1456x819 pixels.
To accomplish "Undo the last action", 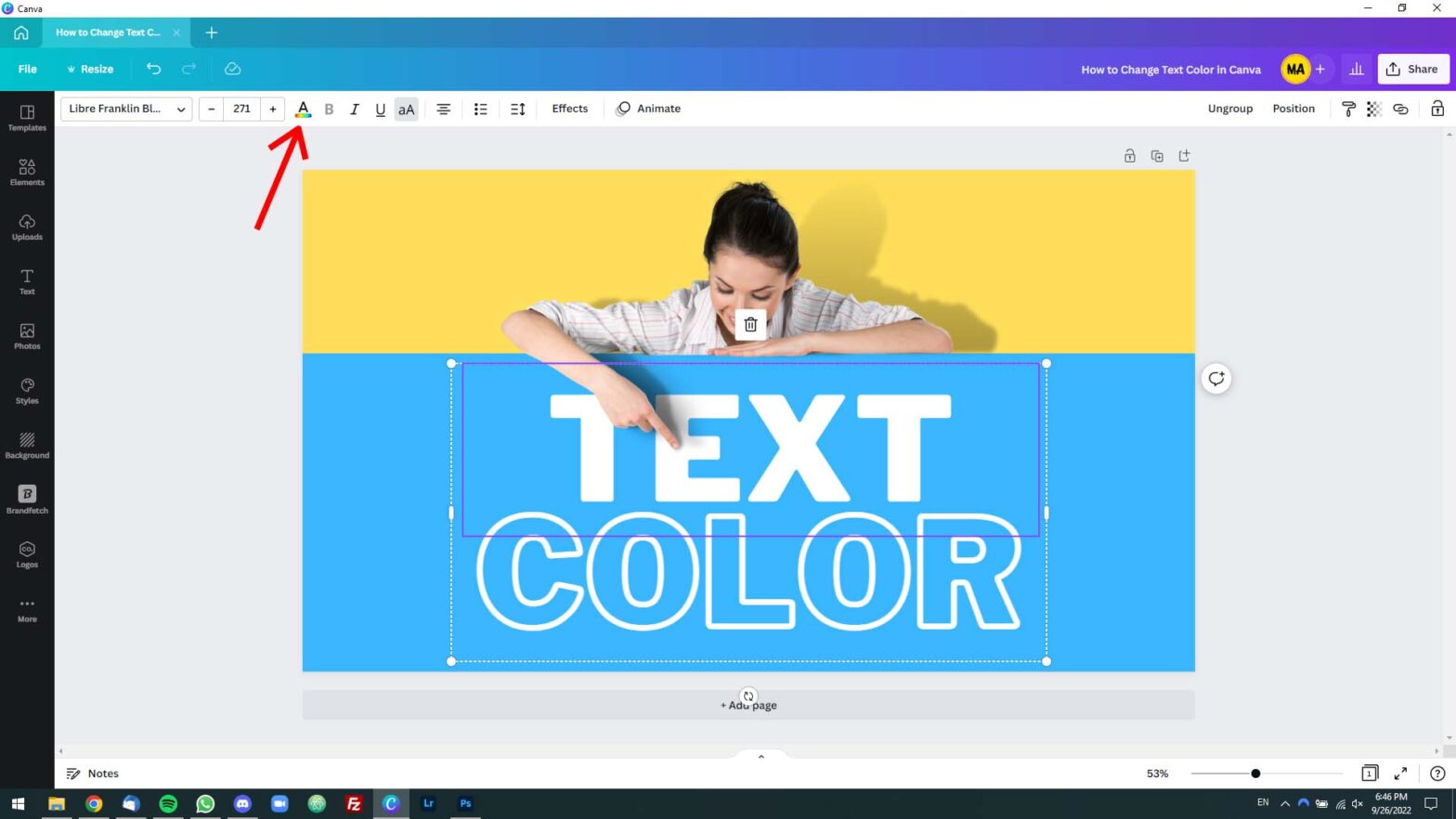I will [x=153, y=69].
